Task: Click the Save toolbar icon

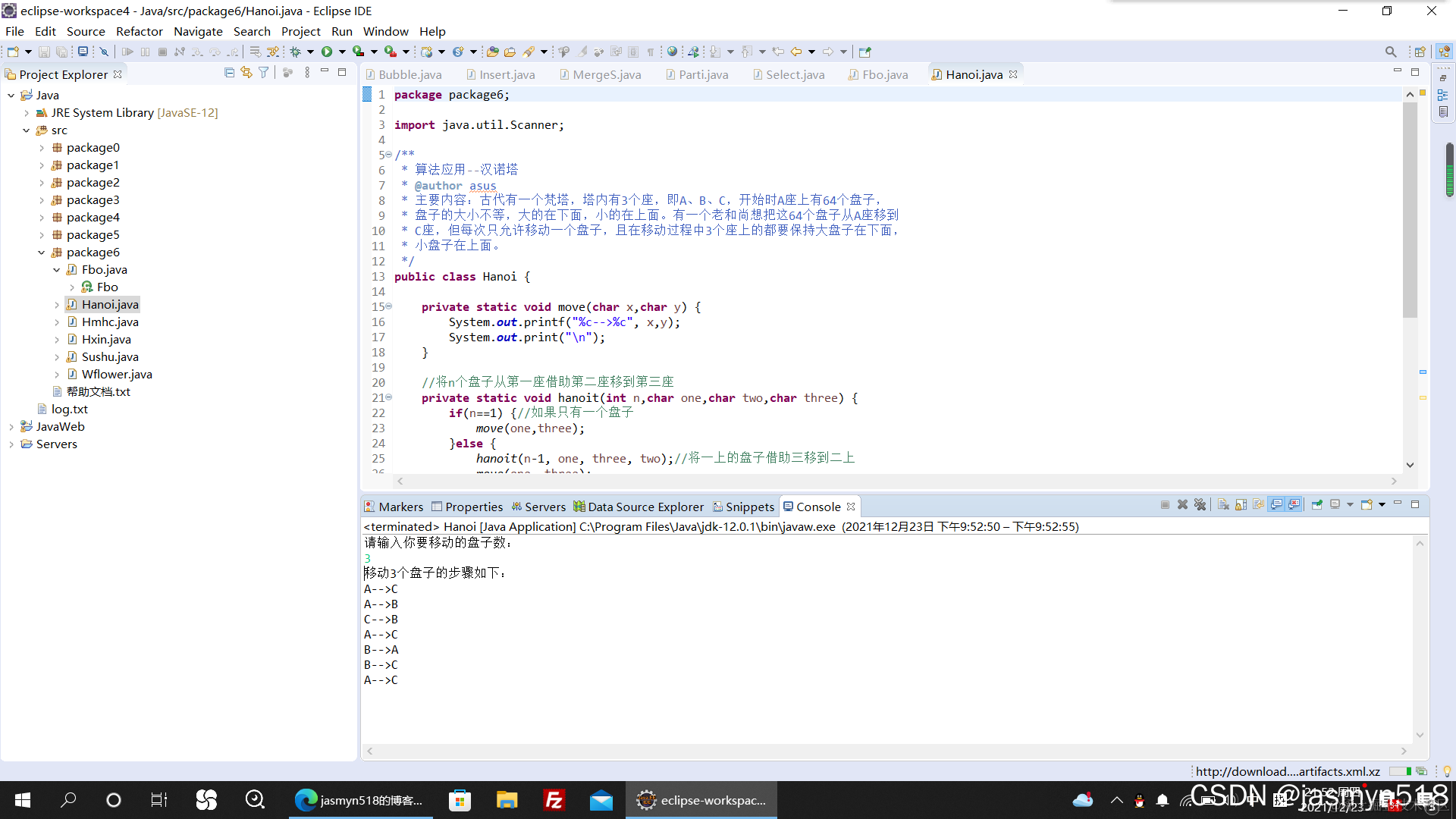Action: 44,52
